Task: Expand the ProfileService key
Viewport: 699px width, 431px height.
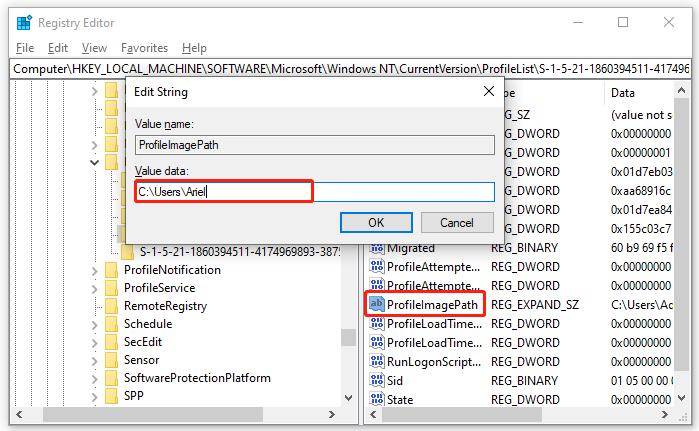Action: (x=94, y=289)
